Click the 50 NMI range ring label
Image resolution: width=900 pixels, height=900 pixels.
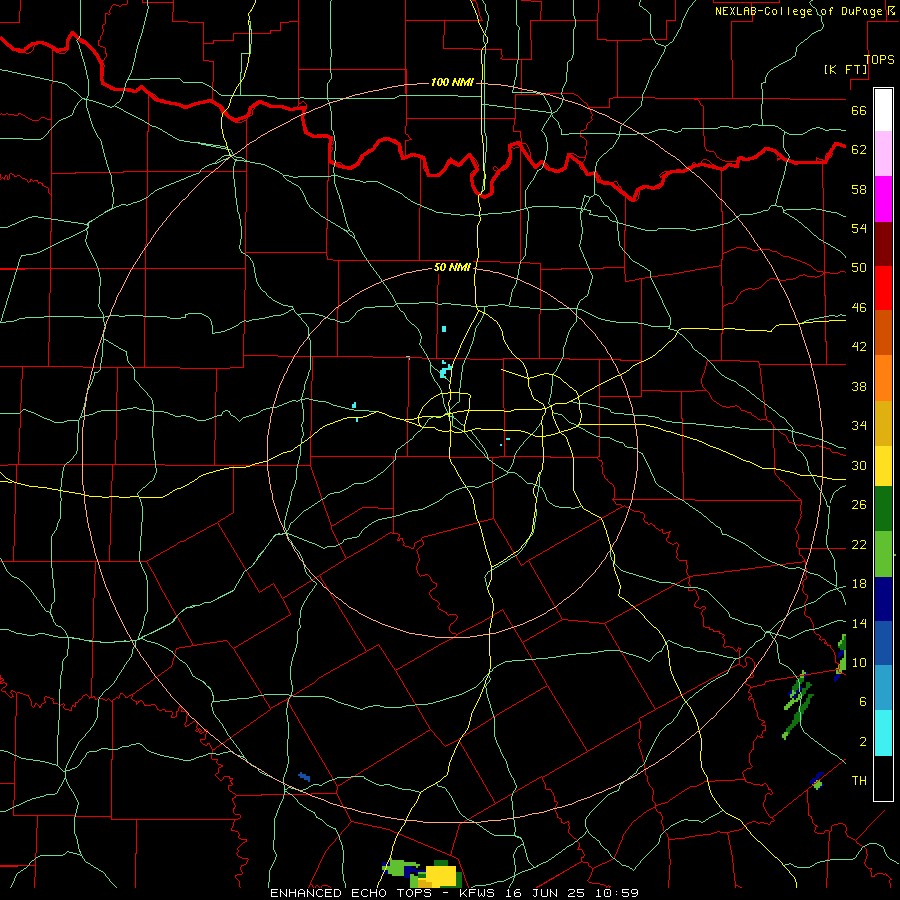point(452,267)
